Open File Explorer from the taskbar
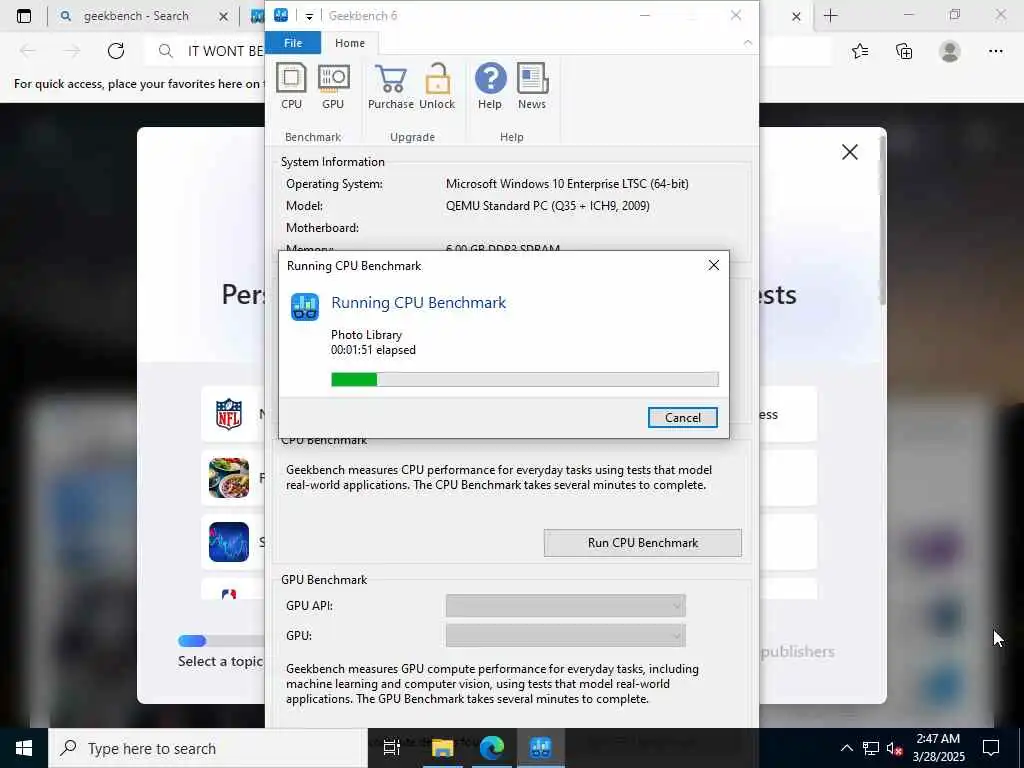 coord(442,748)
